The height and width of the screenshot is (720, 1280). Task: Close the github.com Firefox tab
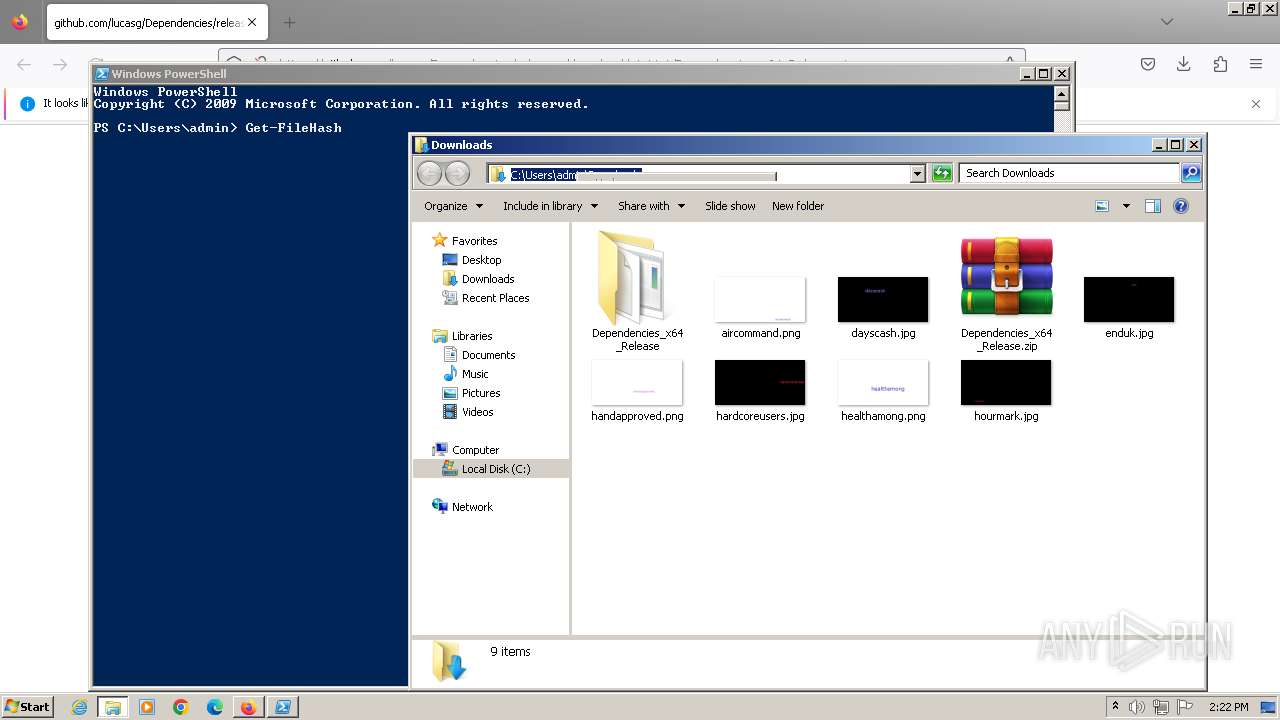point(251,22)
